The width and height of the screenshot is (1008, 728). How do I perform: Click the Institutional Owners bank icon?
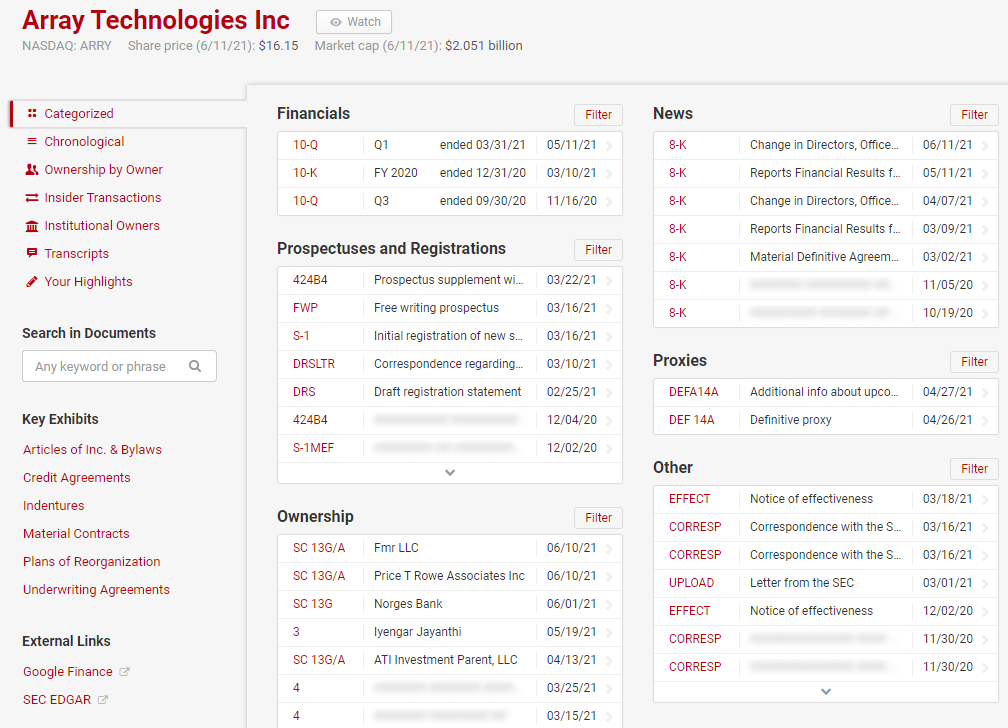(x=32, y=226)
